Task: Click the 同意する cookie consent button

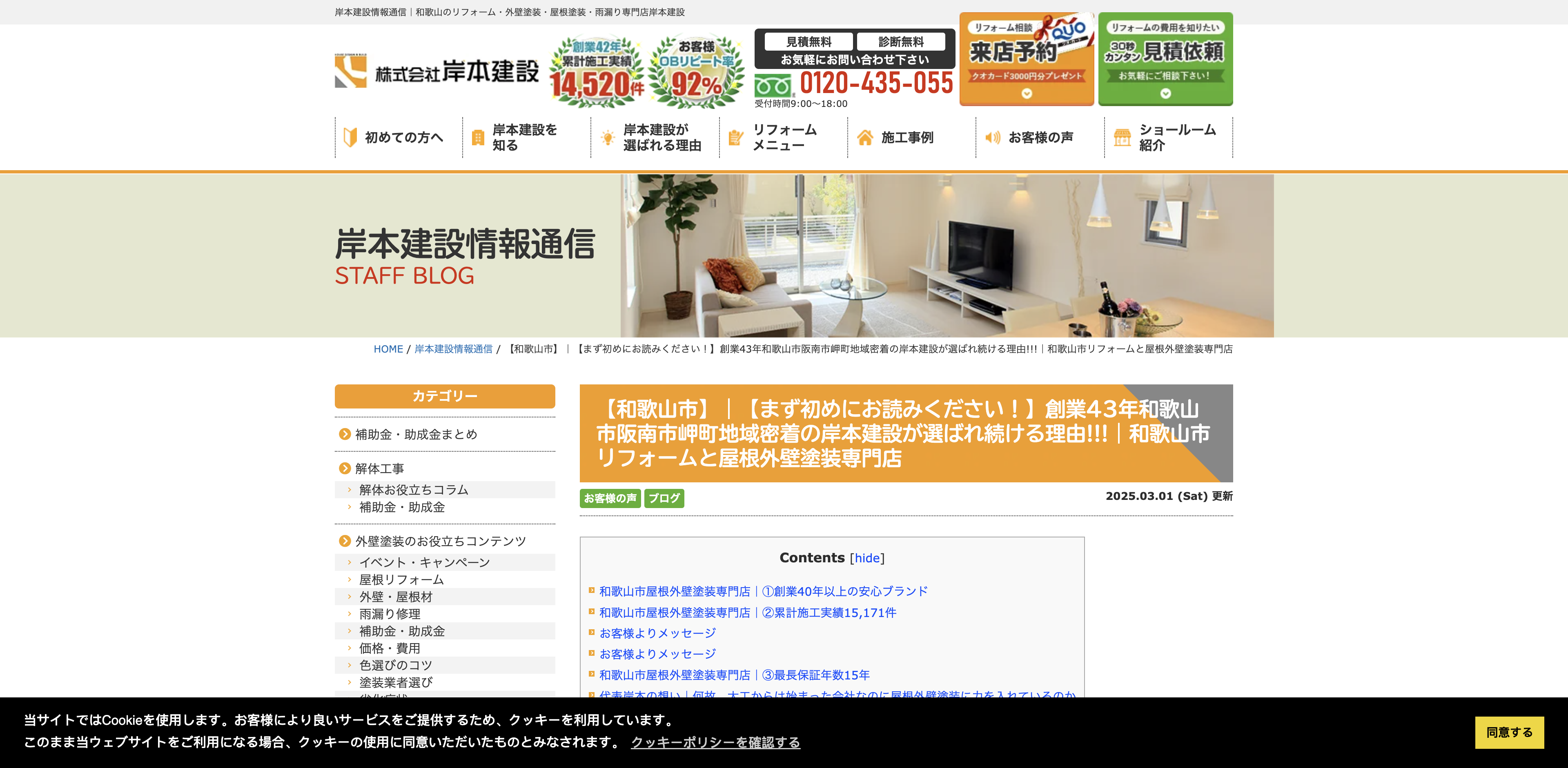Action: pos(1509,732)
